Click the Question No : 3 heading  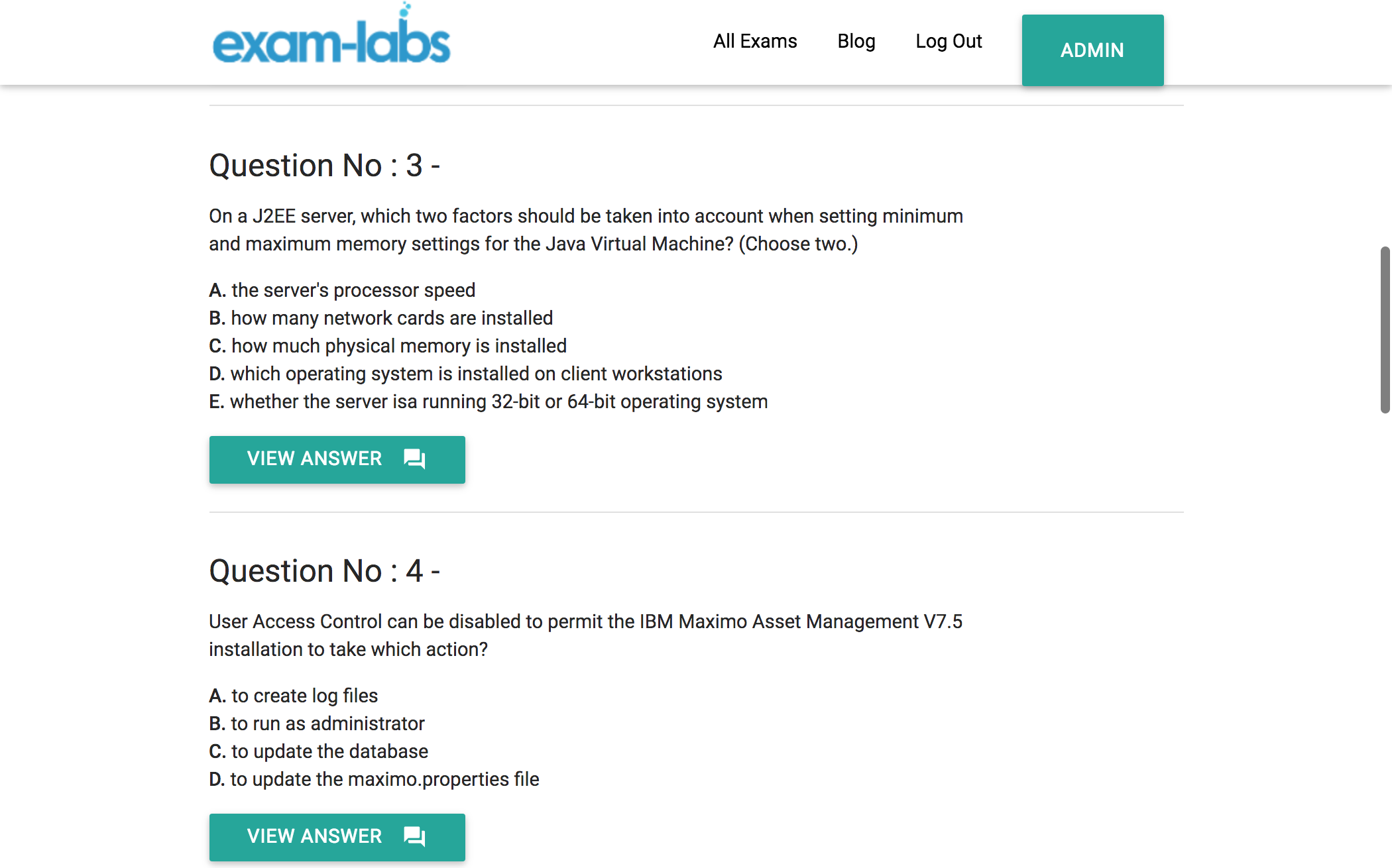(324, 166)
